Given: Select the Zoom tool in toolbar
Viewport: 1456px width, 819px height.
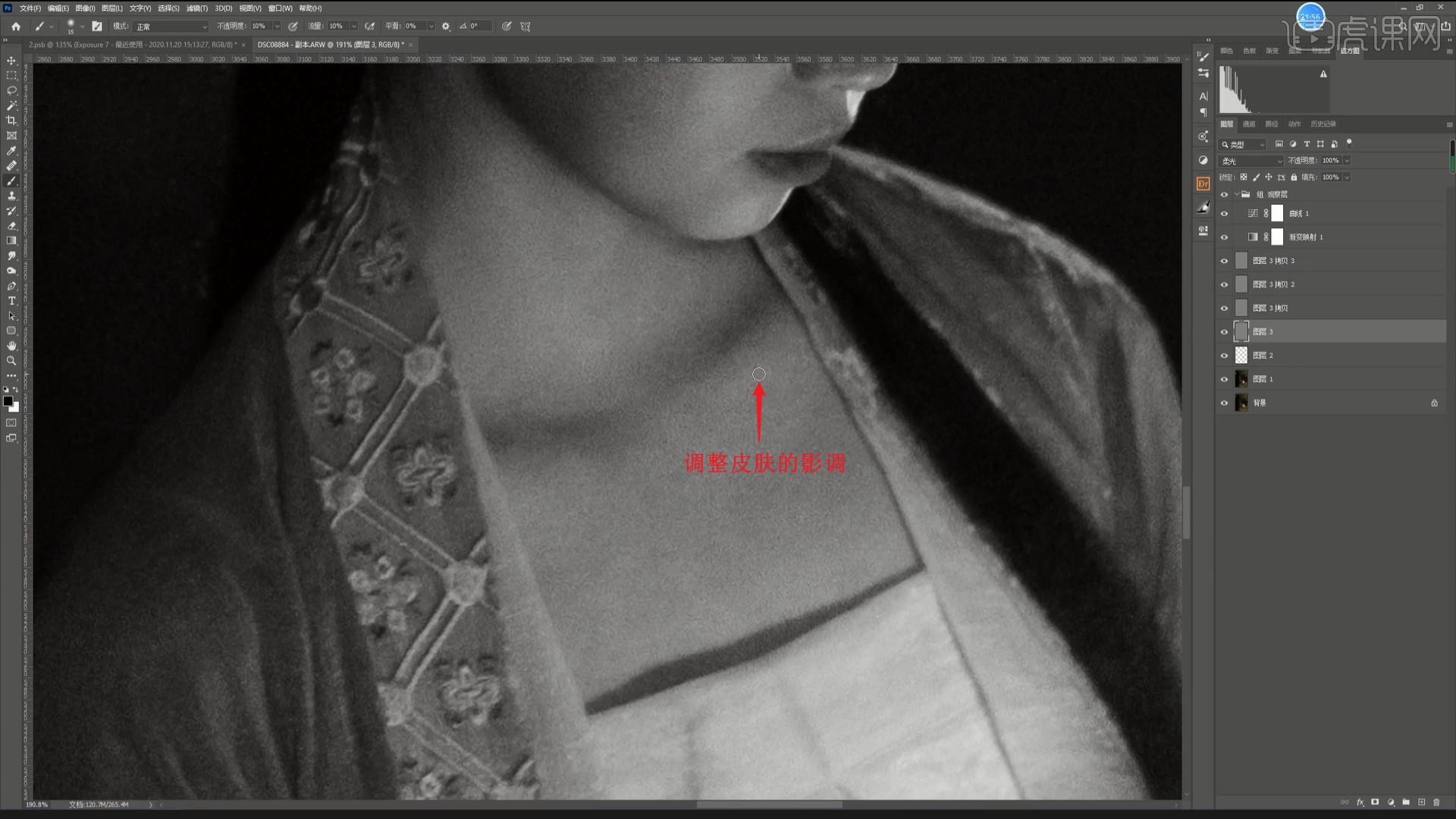Looking at the screenshot, I should tap(11, 361).
